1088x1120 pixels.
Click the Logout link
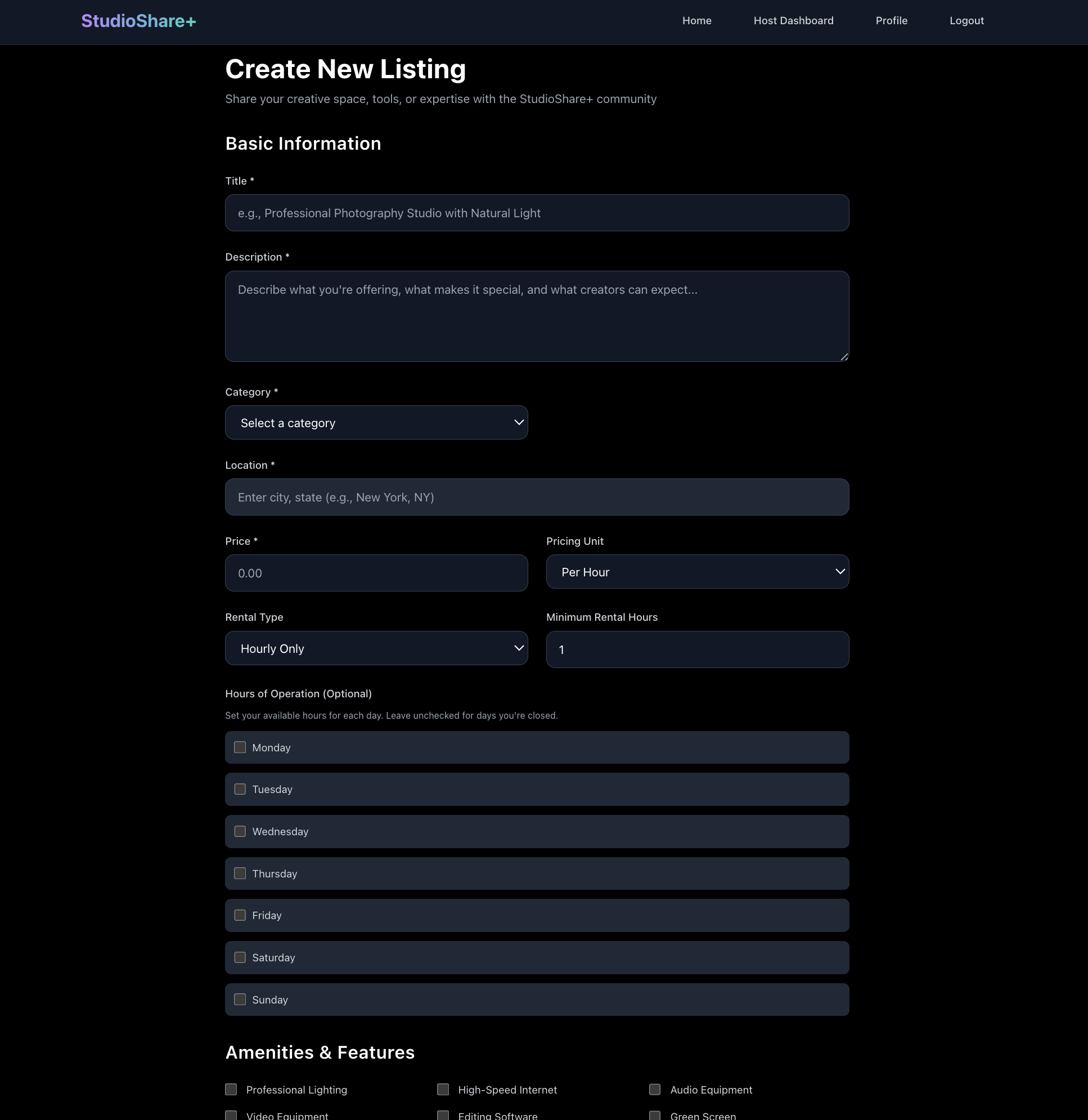point(966,21)
